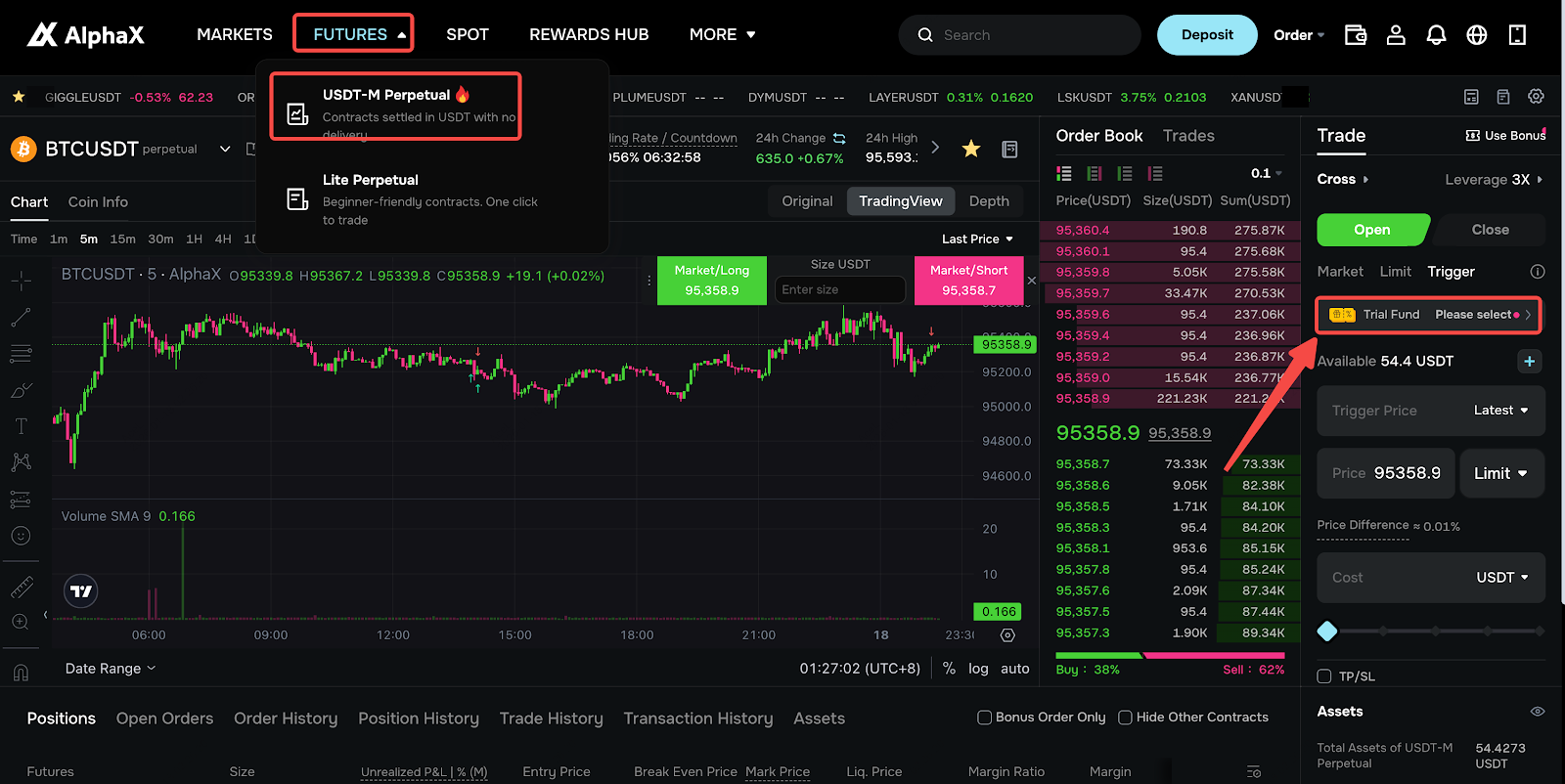
Task: Click the add funds plus button
Action: point(1529,361)
